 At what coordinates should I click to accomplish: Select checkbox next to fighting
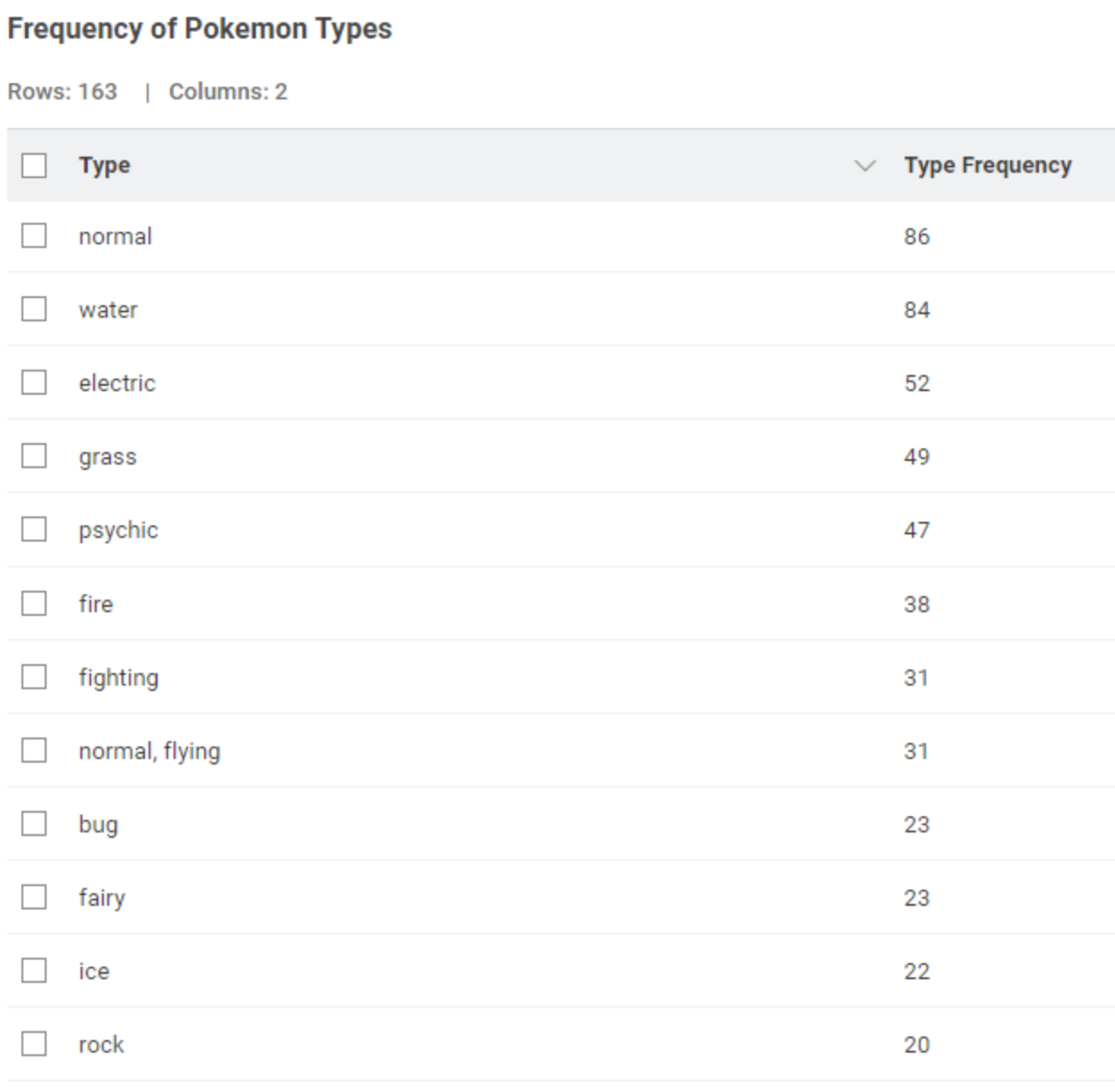click(34, 677)
